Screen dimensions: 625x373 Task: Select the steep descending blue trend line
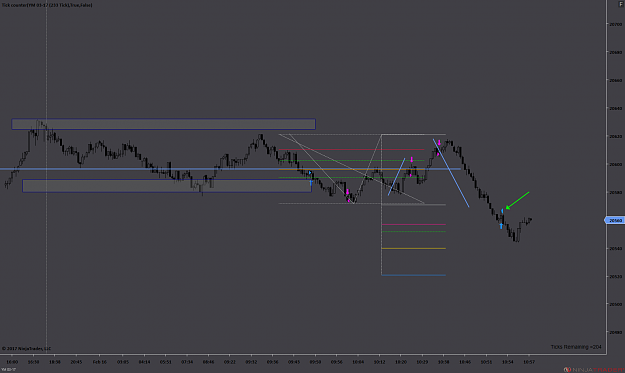[x=451, y=173]
